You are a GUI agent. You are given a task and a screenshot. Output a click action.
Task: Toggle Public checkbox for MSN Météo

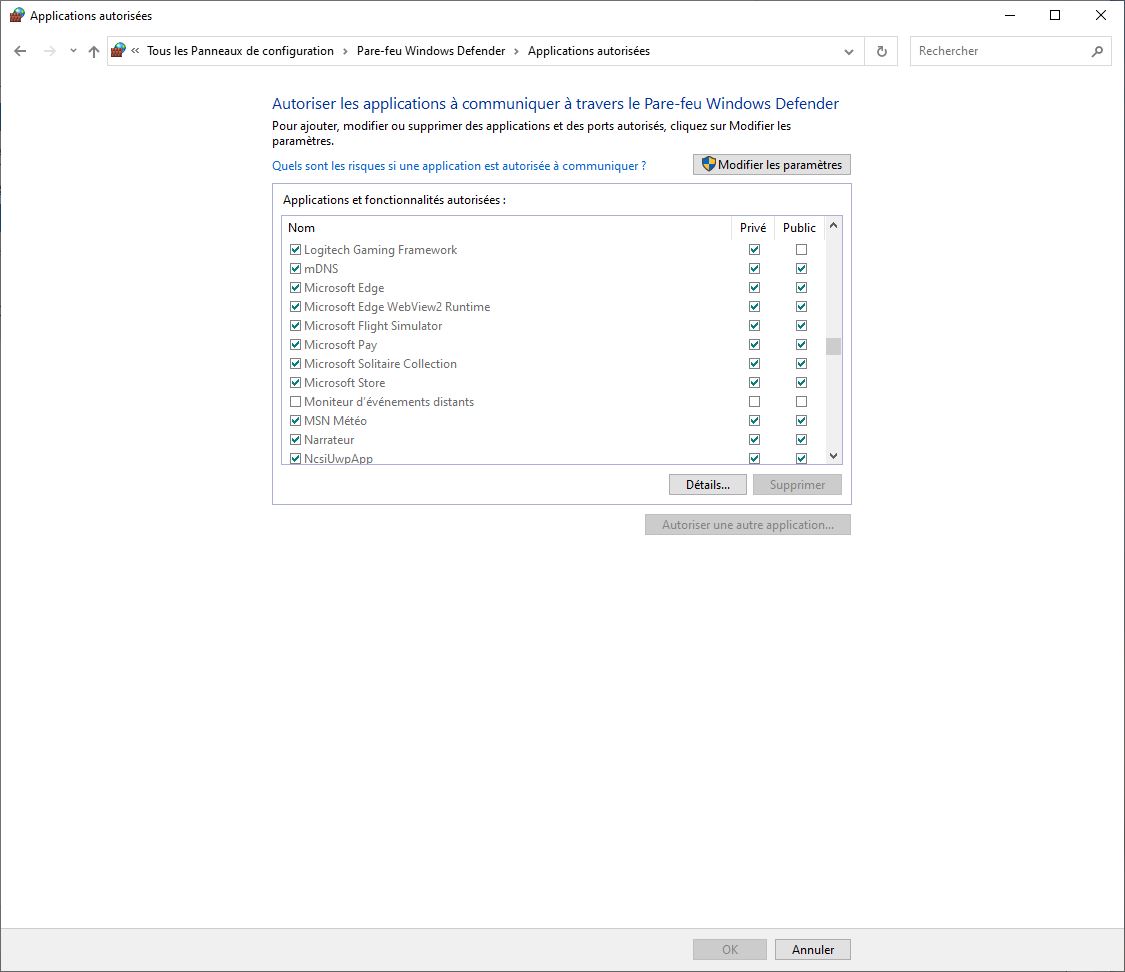(x=801, y=420)
